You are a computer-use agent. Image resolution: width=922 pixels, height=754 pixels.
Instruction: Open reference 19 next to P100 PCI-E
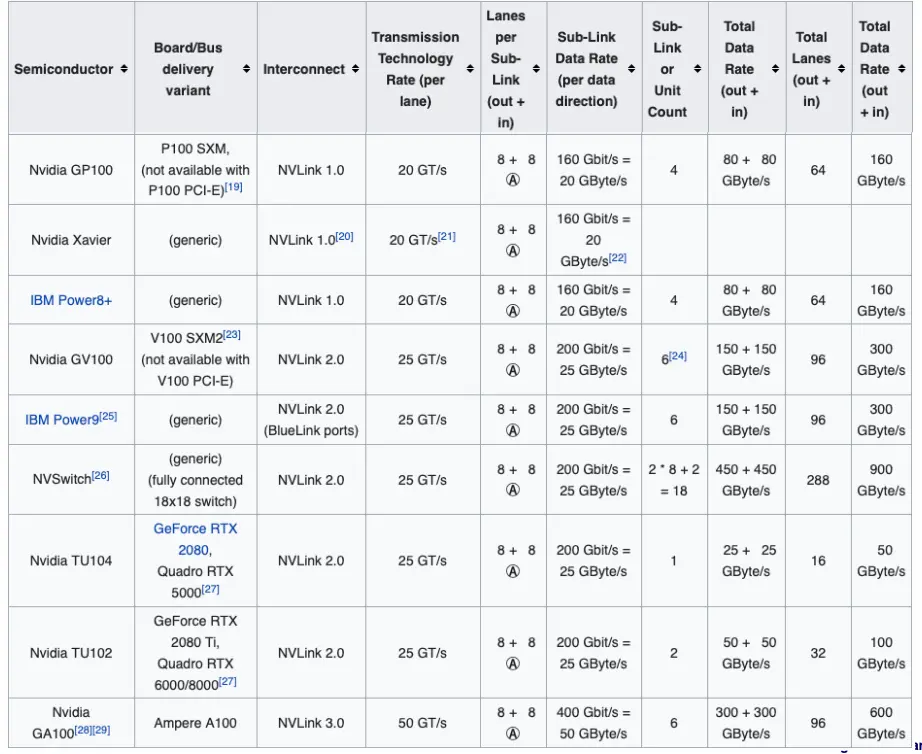coord(234,187)
